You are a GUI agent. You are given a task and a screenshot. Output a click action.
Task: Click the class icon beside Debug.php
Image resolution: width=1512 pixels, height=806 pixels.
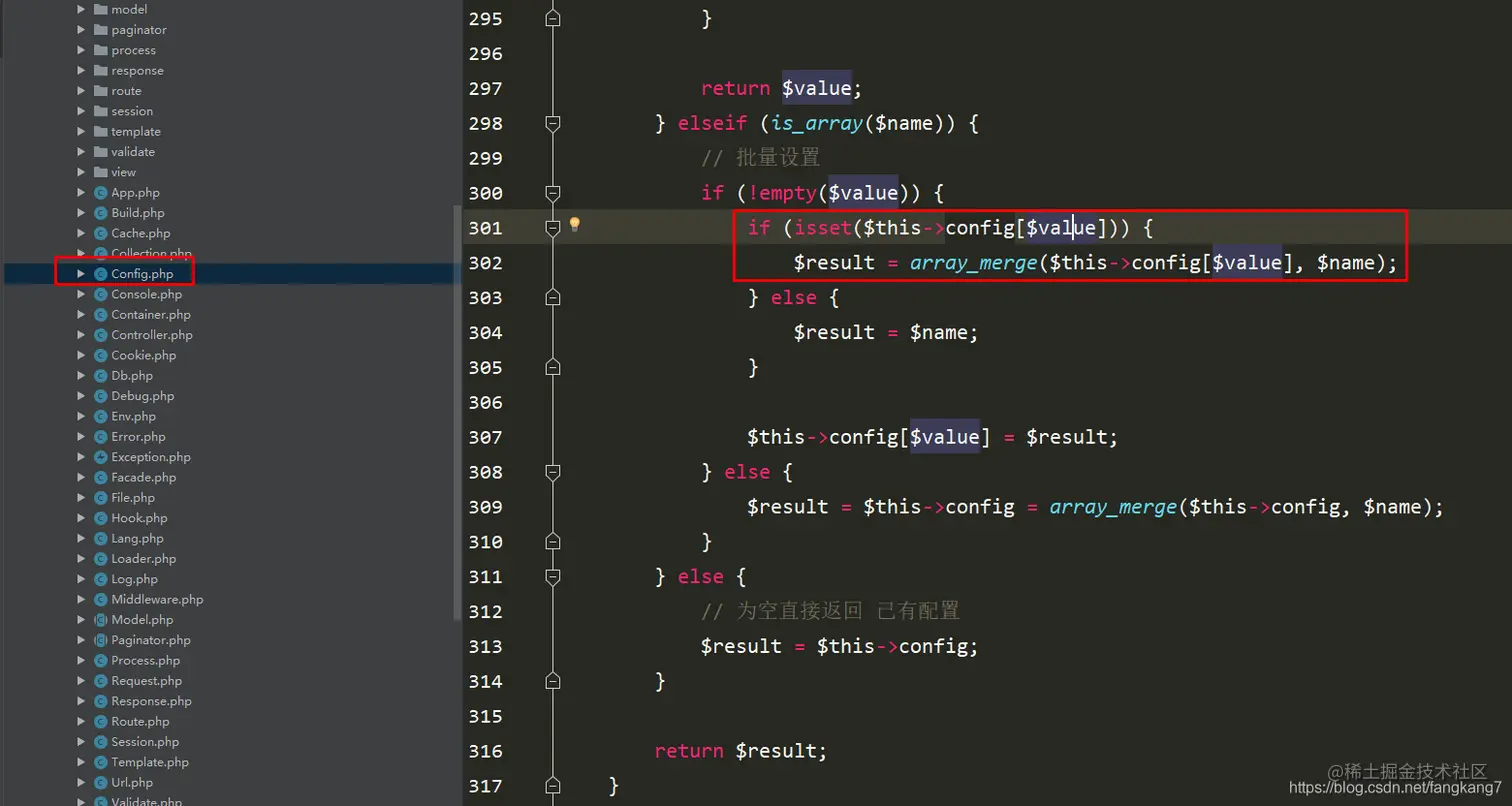click(100, 396)
